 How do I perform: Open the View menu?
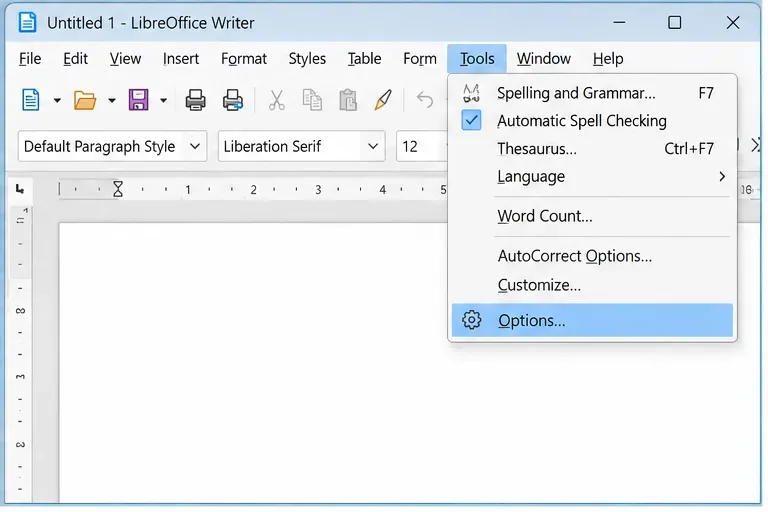point(125,59)
